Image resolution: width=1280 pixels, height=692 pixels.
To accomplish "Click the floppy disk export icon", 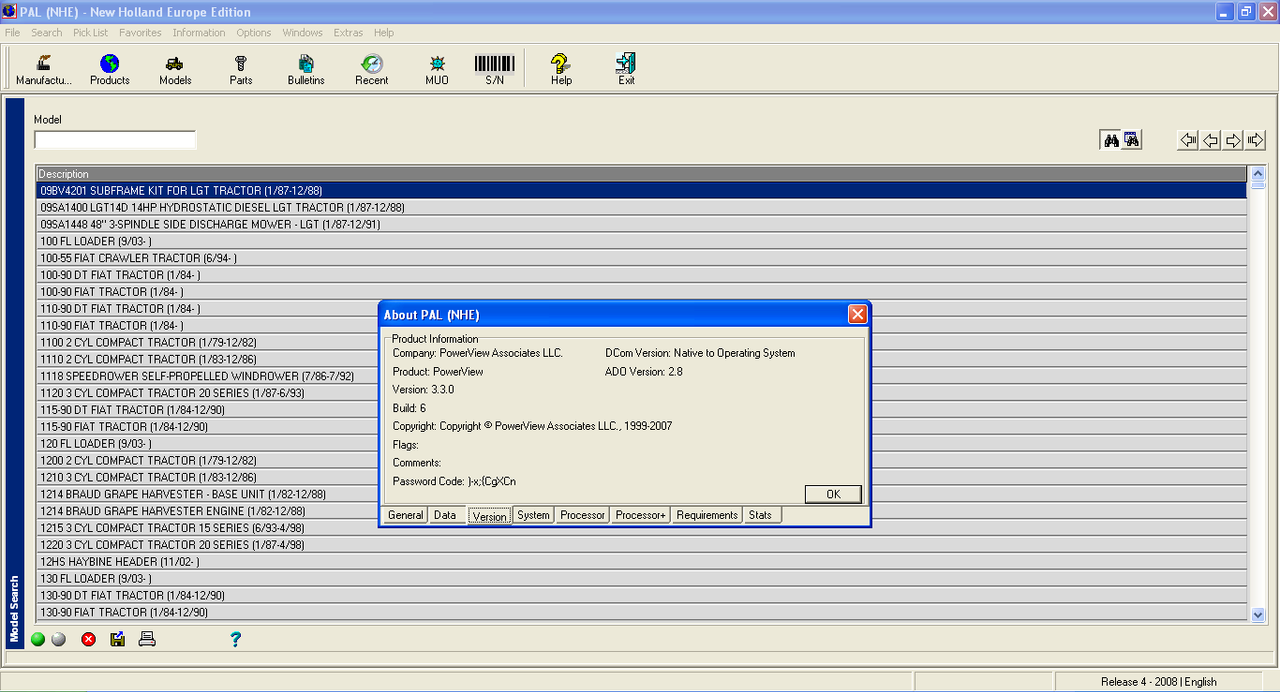I will coord(117,639).
